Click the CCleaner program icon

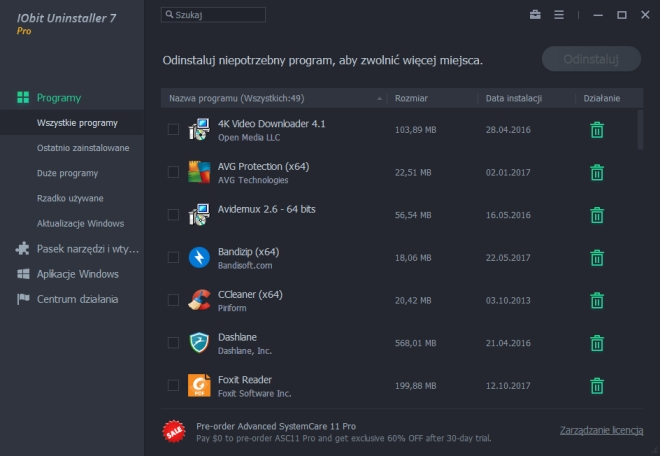pos(199,300)
